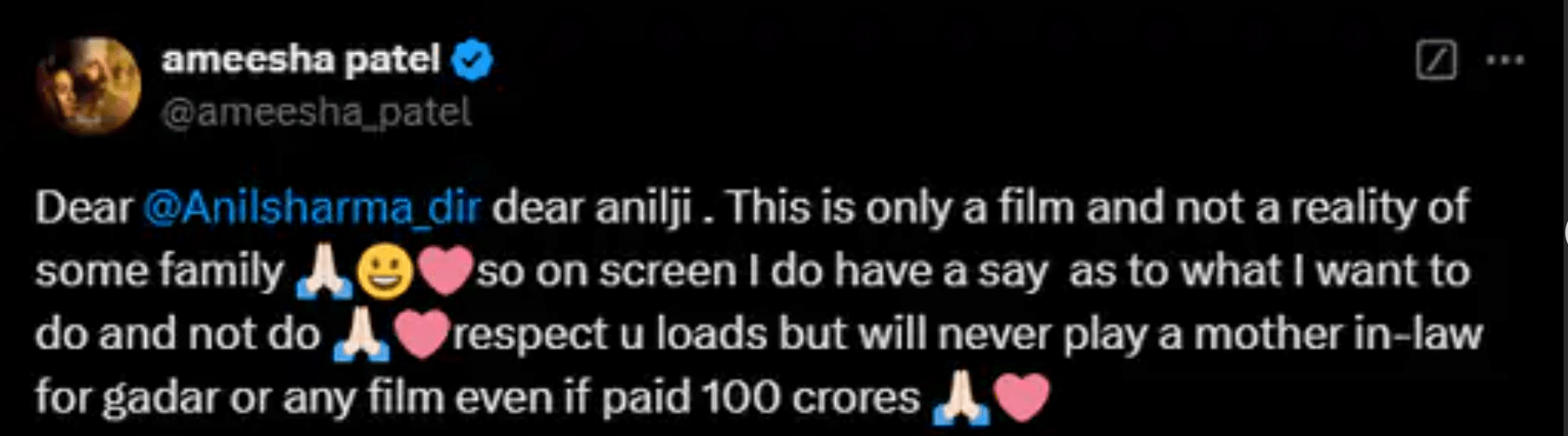This screenshot has width=1568, height=436.
Task: Click the 'dear anilji' text
Action: 591,209
